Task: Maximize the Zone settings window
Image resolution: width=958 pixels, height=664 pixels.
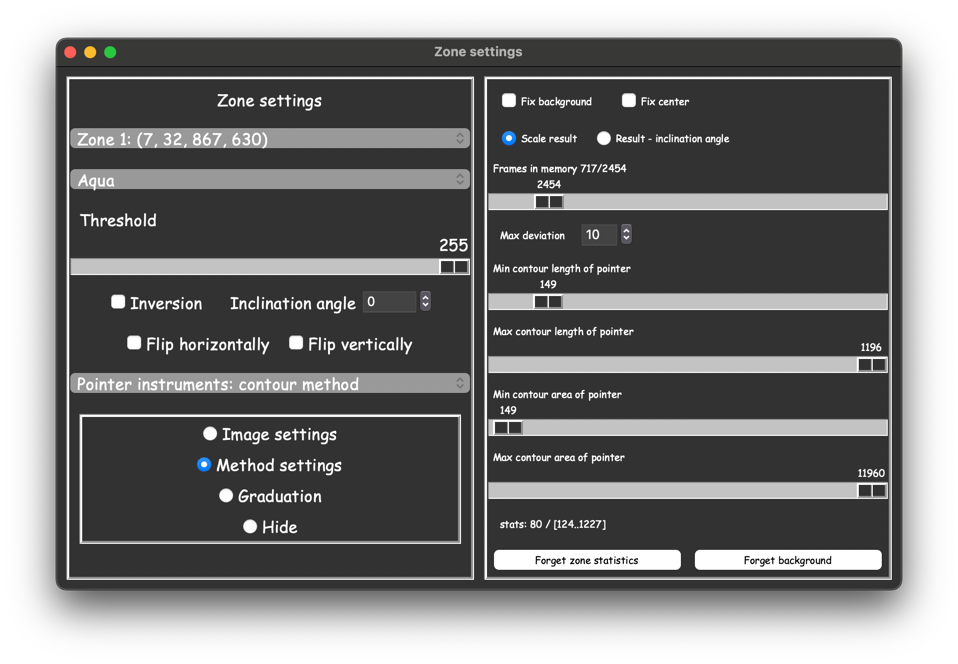Action: click(x=111, y=53)
